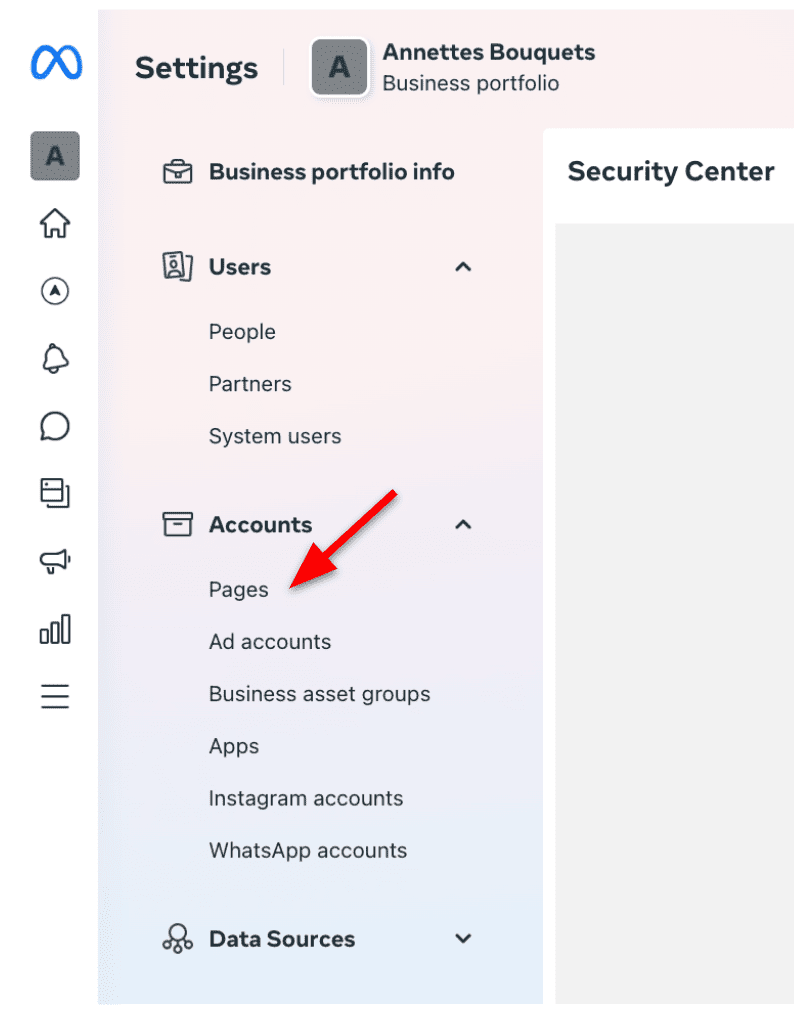Click the promote circle-arrow icon

[x=55, y=291]
